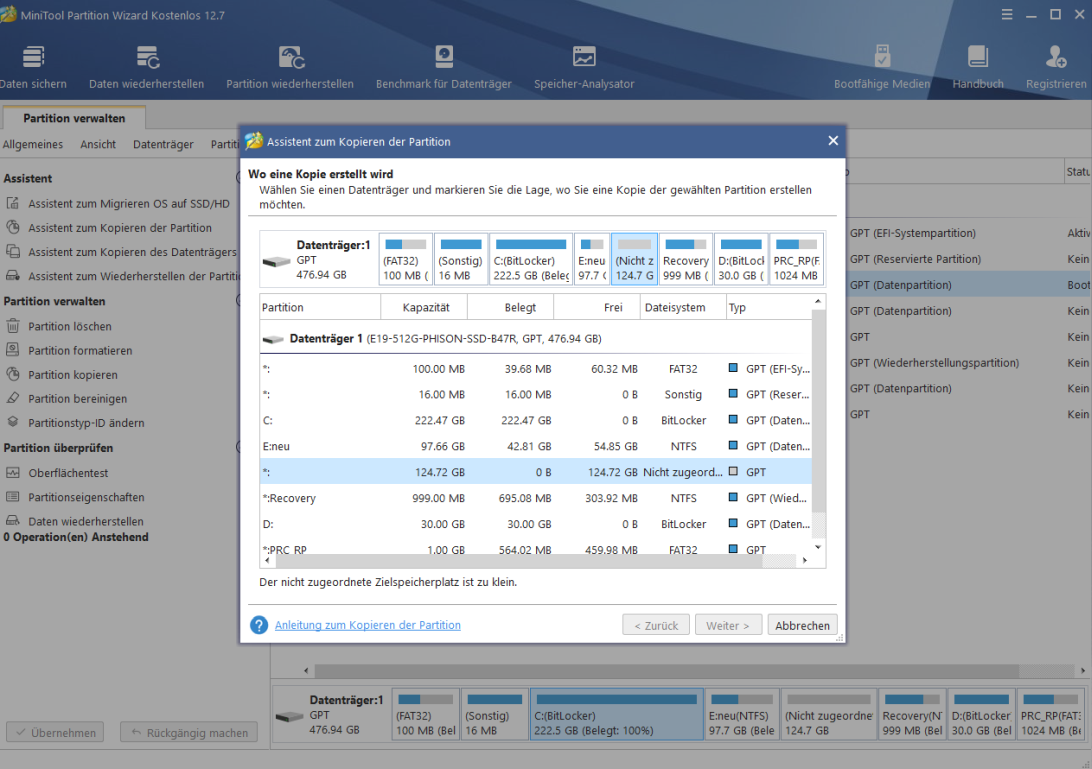1092x769 pixels.
Task: Select Partitionstyp-ID ändern
Action: coord(86,423)
